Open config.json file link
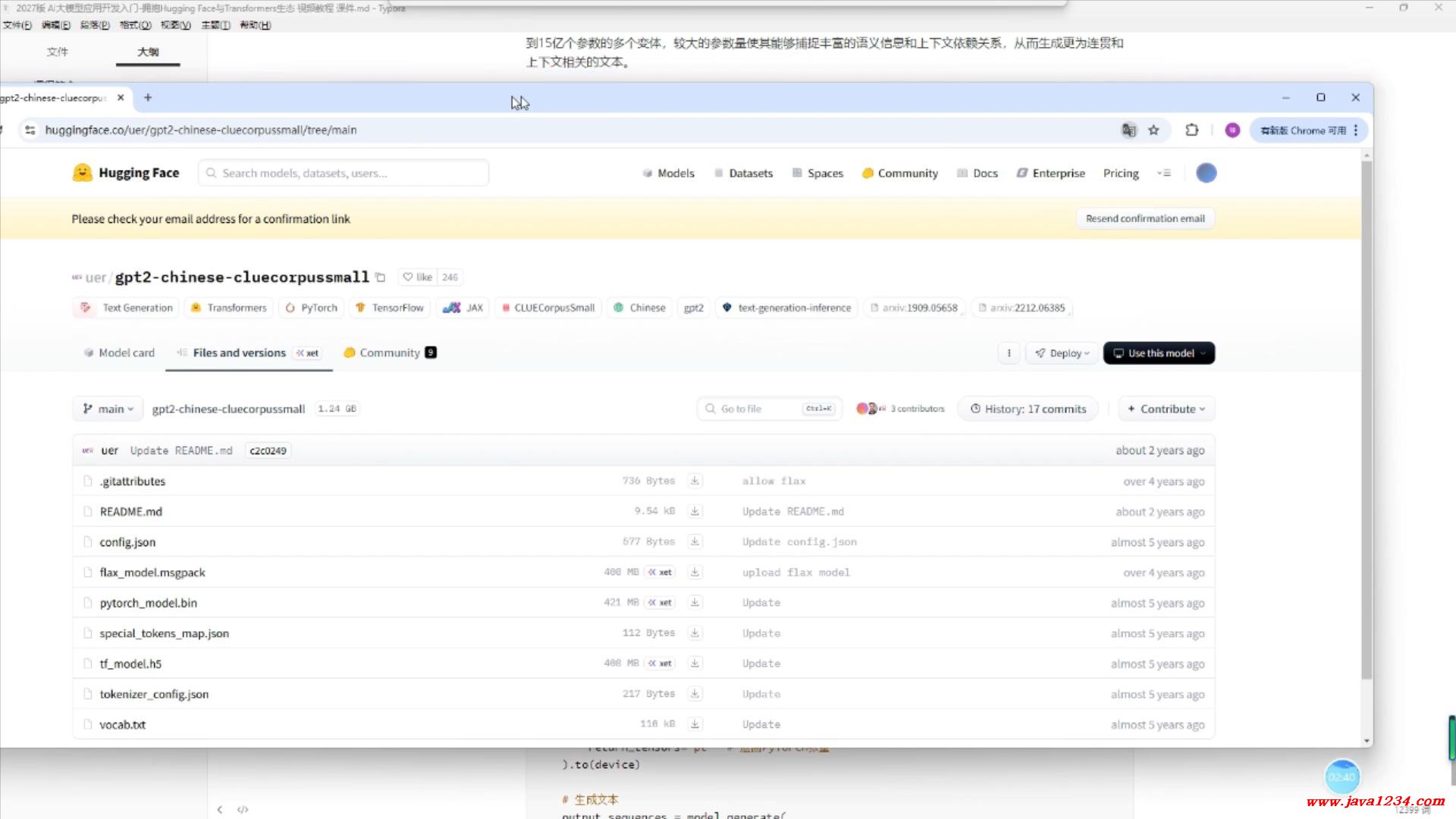 [x=127, y=542]
